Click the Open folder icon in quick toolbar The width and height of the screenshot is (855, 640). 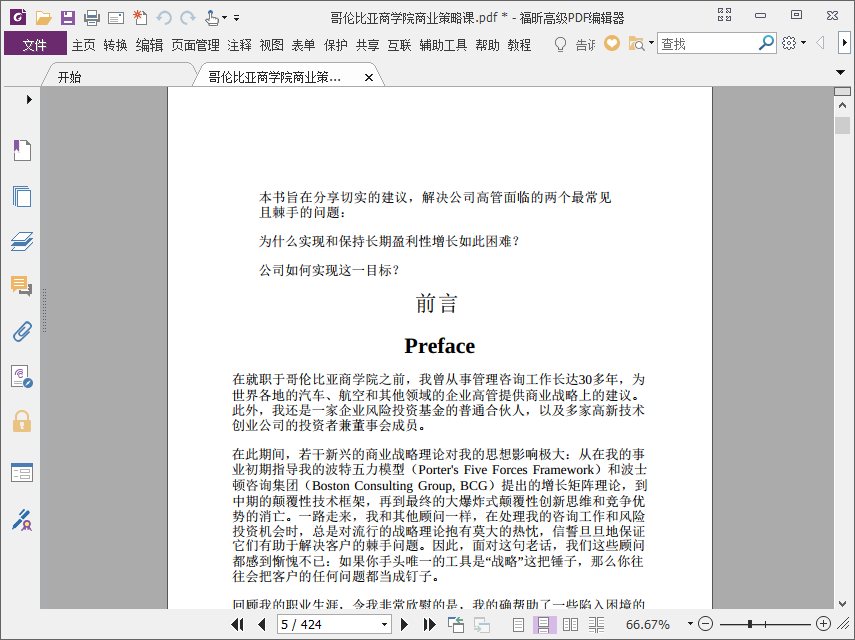(43, 18)
